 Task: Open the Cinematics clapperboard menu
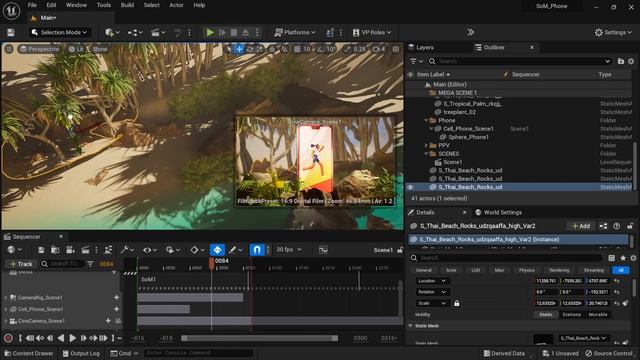coord(158,32)
